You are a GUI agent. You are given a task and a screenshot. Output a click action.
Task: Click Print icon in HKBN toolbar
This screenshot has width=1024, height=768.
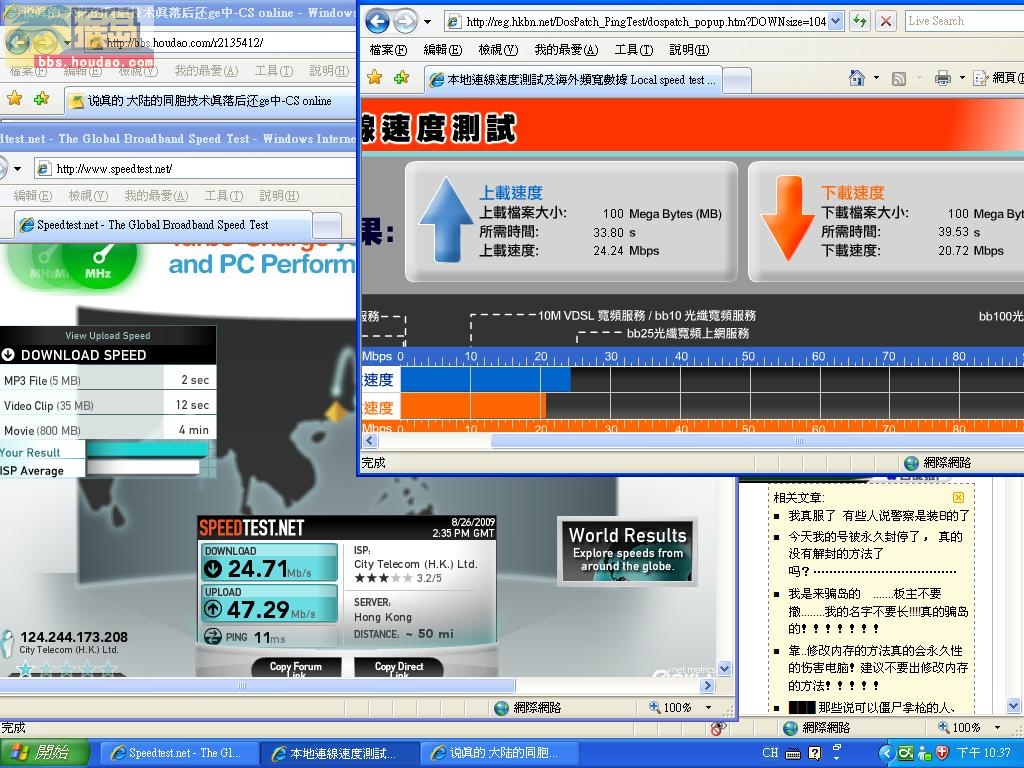pyautogui.click(x=942, y=78)
